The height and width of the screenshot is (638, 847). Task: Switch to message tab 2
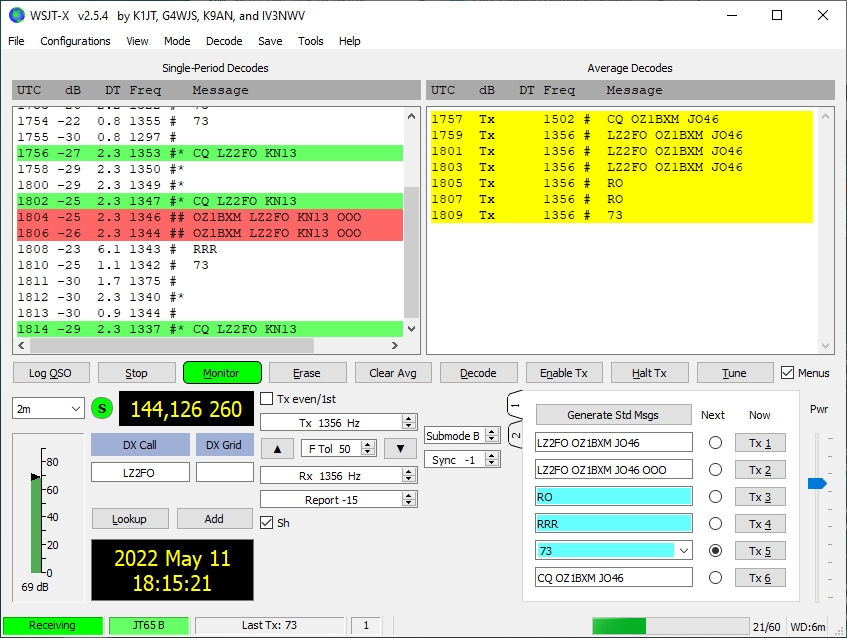click(x=515, y=435)
